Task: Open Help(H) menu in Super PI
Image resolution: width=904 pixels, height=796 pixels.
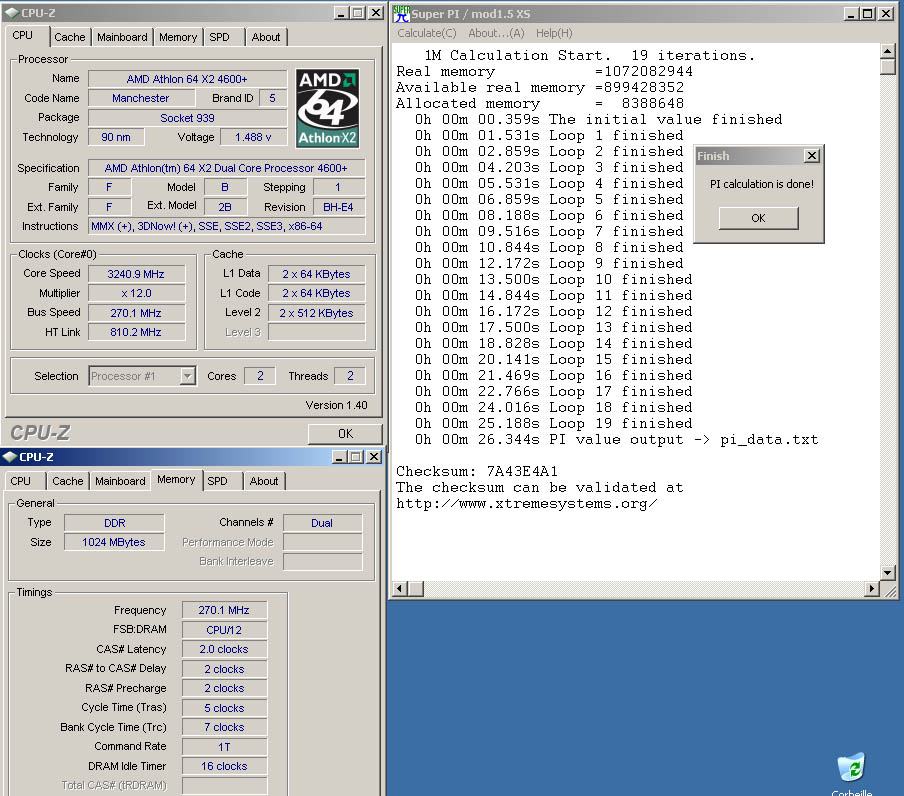Action: pos(554,33)
